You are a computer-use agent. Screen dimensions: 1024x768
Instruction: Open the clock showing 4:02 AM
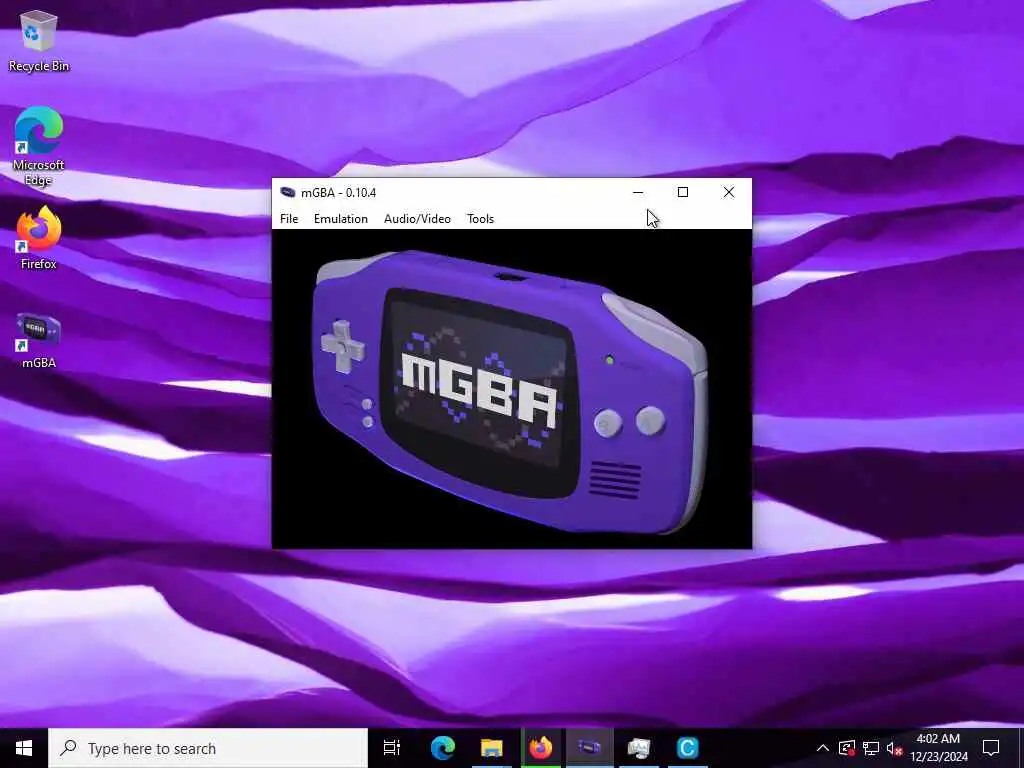click(x=938, y=748)
